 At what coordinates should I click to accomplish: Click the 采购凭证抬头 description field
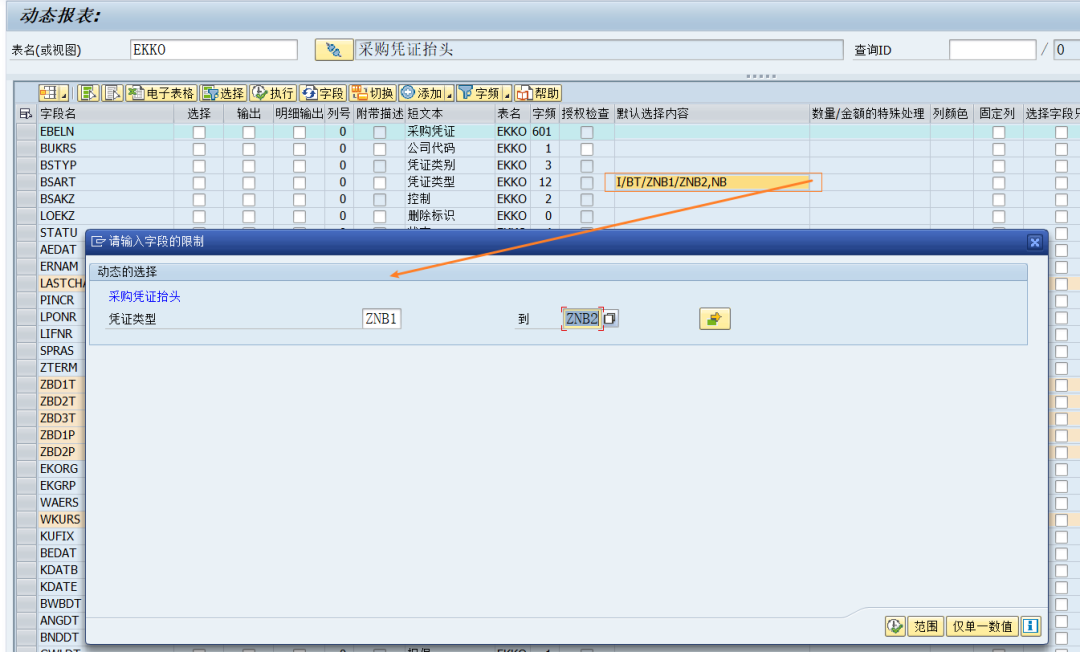[599, 50]
